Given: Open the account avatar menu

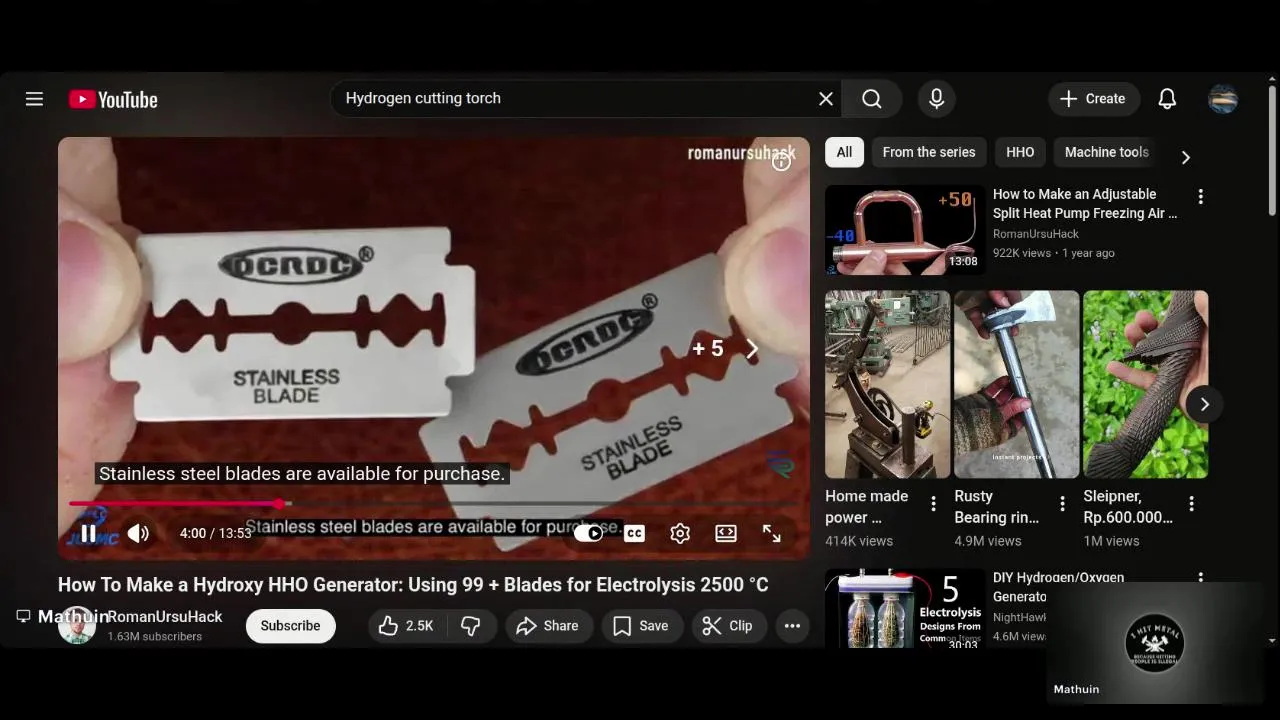Looking at the screenshot, I should [1223, 99].
